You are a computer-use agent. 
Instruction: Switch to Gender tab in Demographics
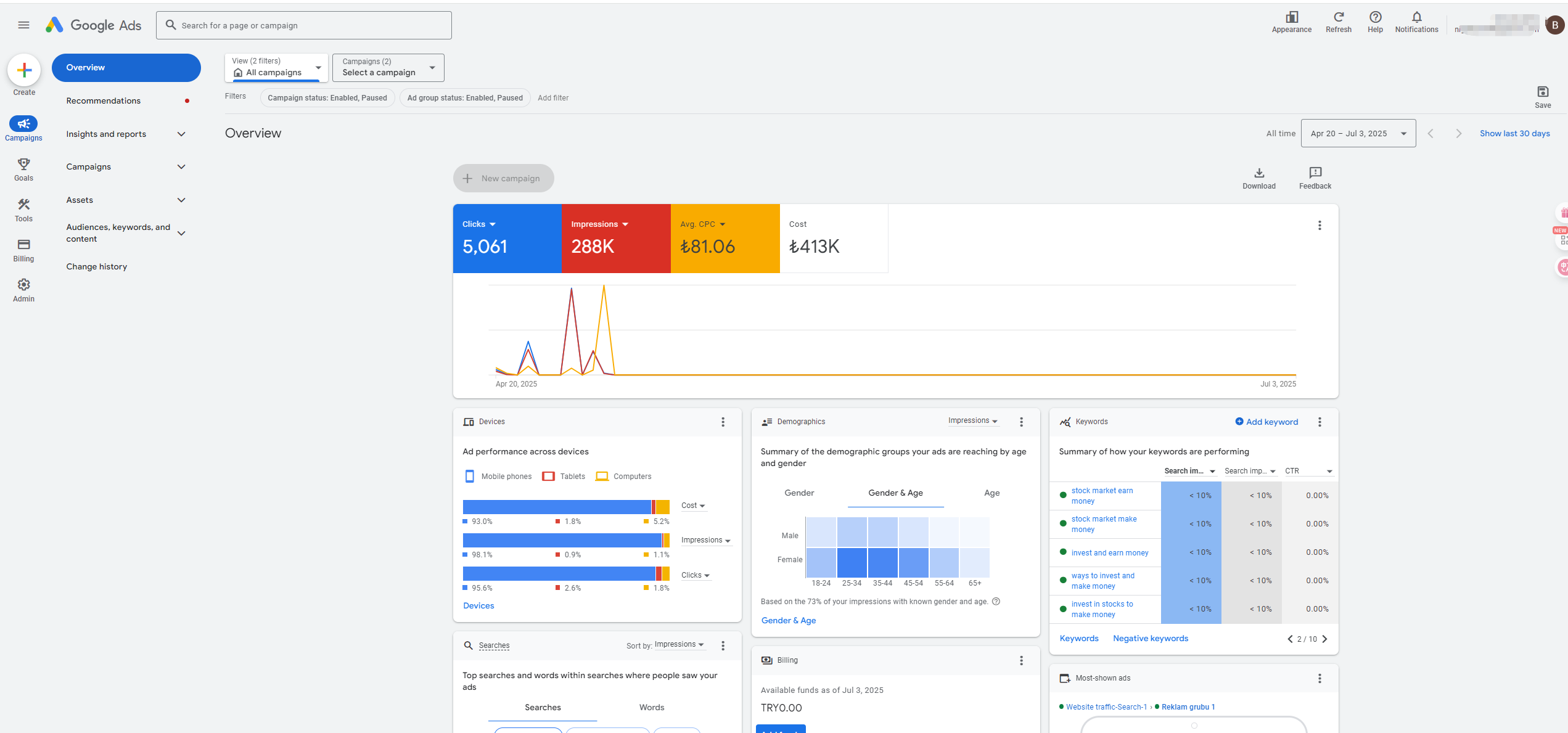click(x=799, y=493)
